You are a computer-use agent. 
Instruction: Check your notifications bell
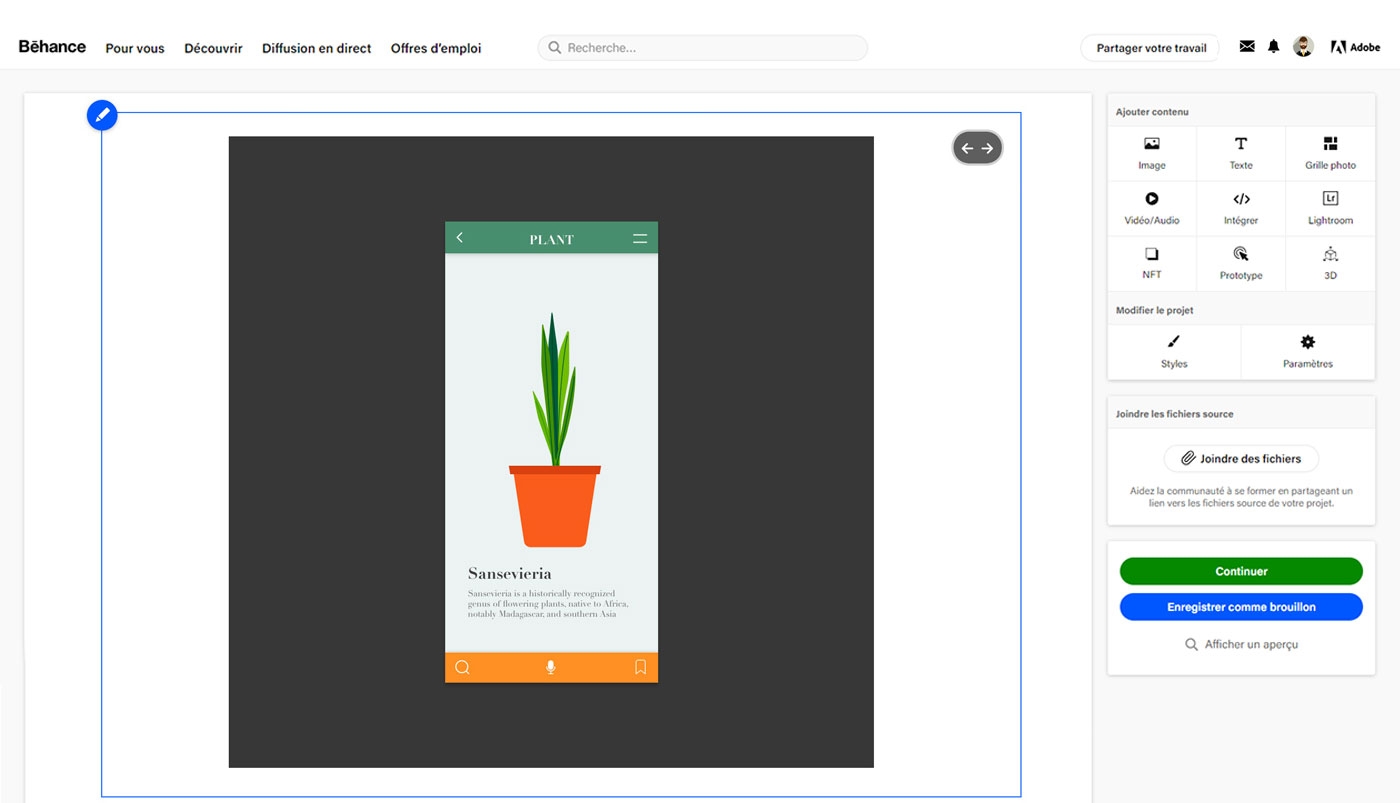(1273, 46)
